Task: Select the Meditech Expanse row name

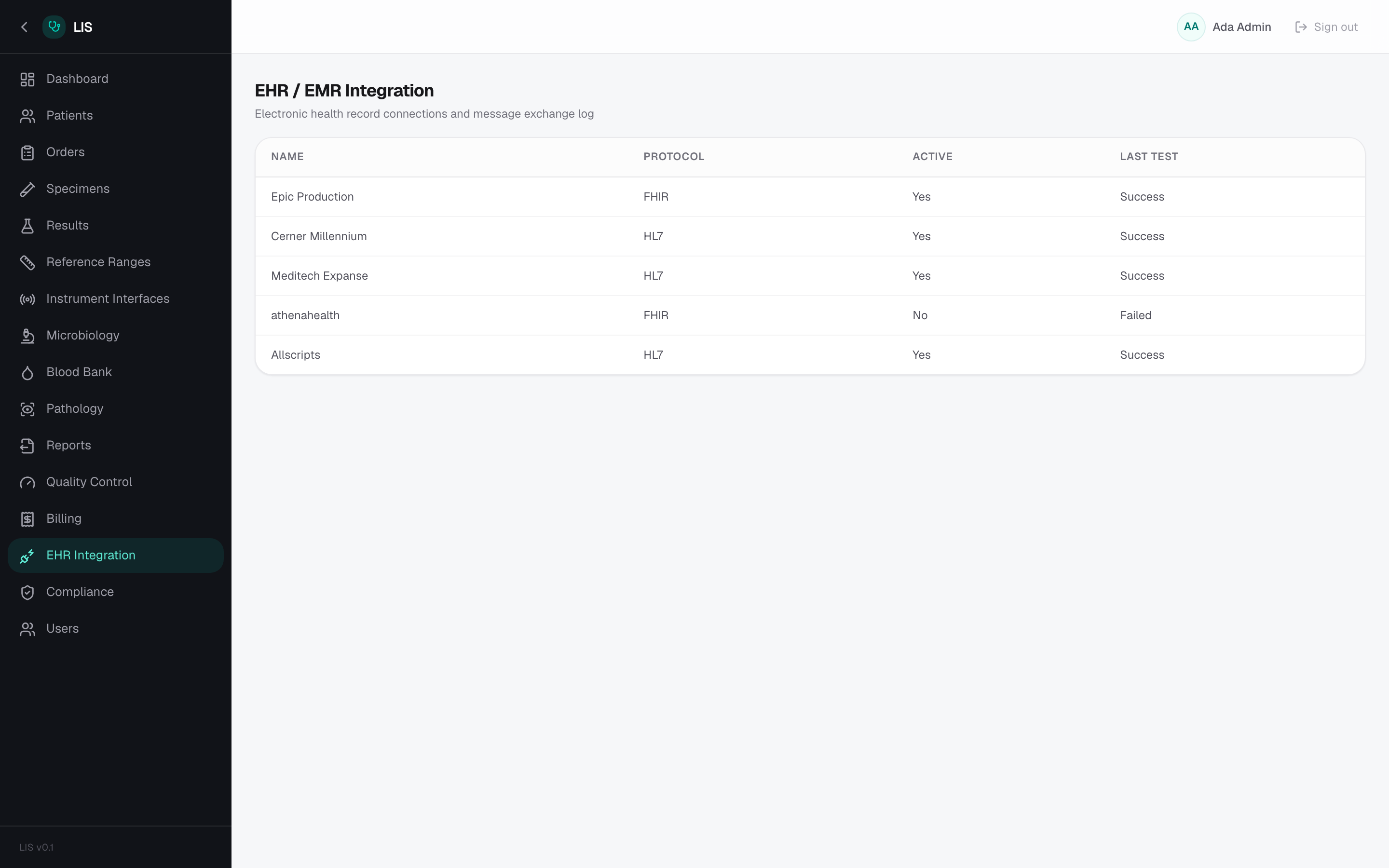Action: pos(319,276)
